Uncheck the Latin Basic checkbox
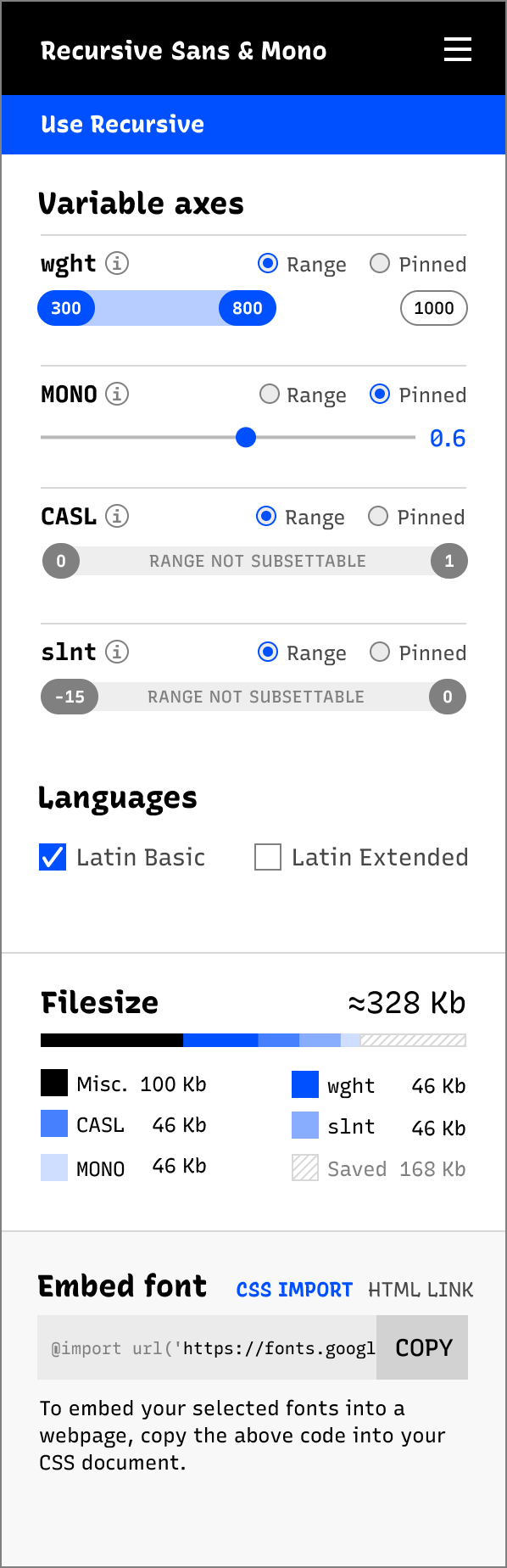Image resolution: width=507 pixels, height=1568 pixels. click(x=52, y=857)
